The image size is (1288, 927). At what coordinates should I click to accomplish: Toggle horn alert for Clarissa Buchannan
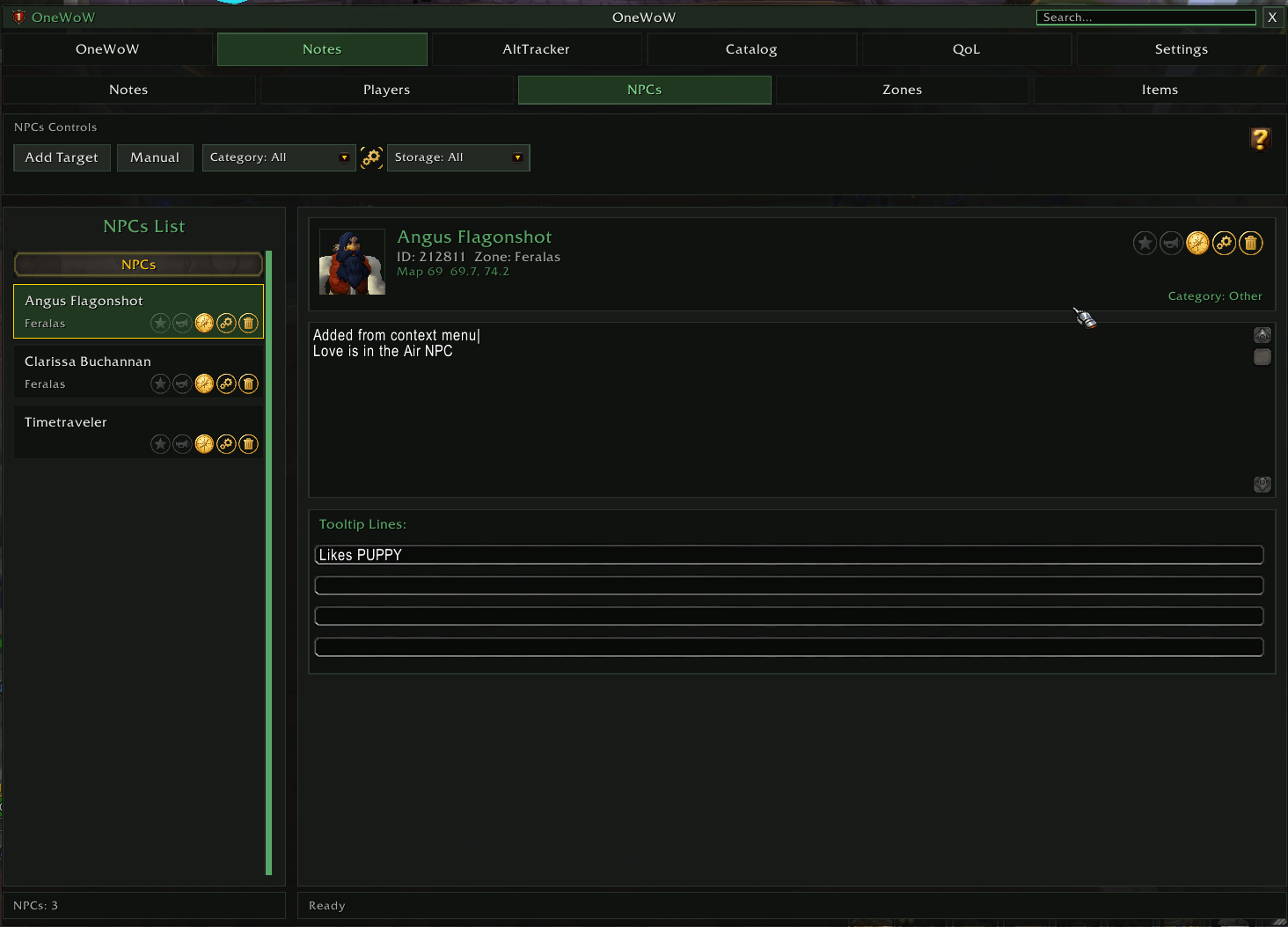pos(182,384)
